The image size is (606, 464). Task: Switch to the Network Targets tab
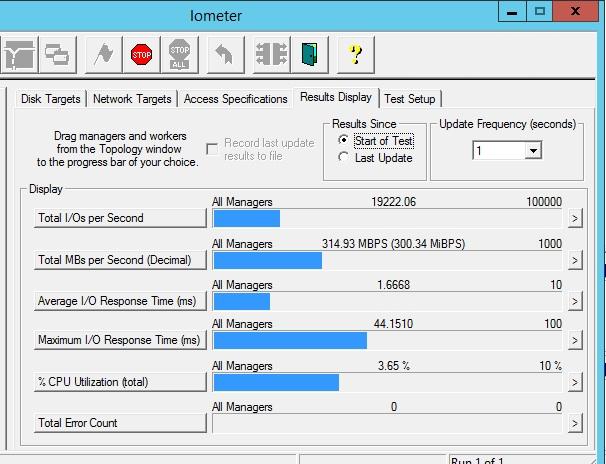(132, 99)
